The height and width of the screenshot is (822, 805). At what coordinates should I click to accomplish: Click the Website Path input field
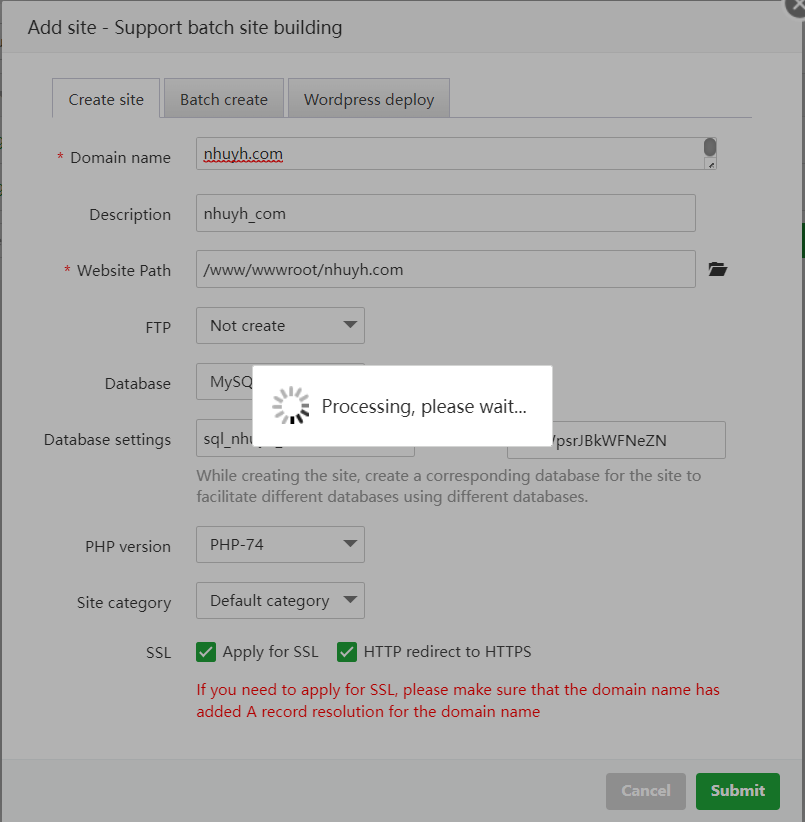tap(446, 269)
